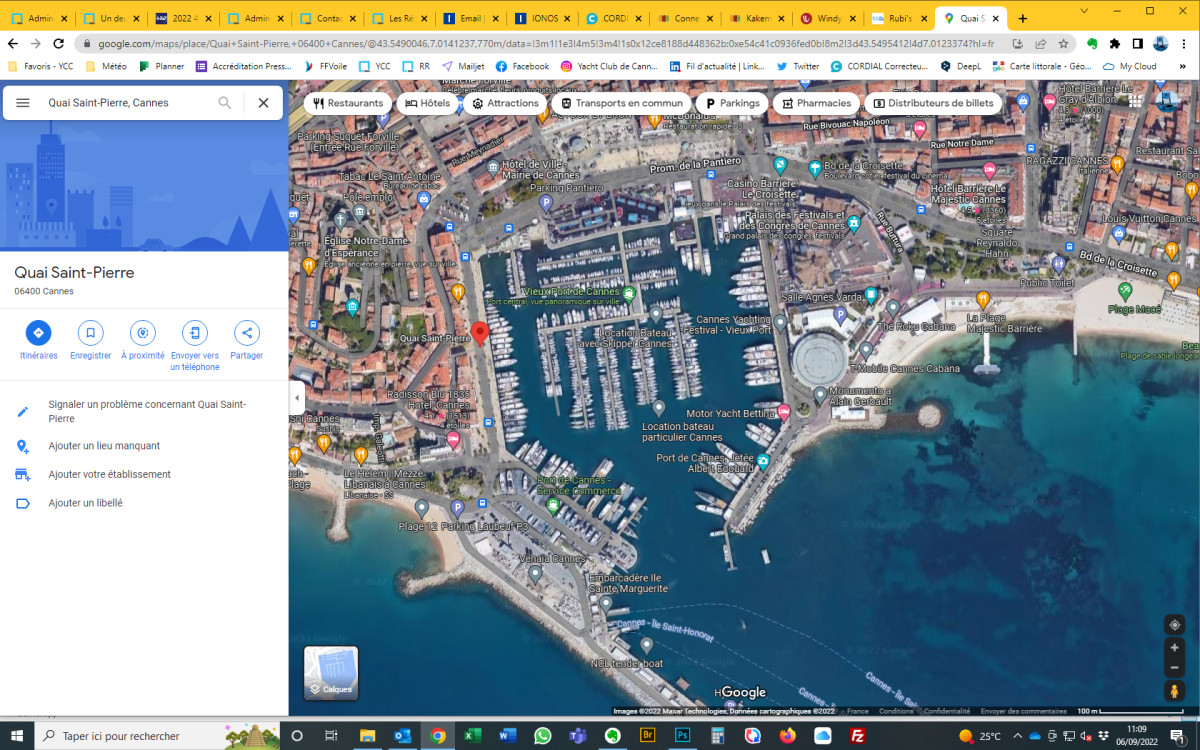Click Ajouter un lieu manquant

pos(104,446)
